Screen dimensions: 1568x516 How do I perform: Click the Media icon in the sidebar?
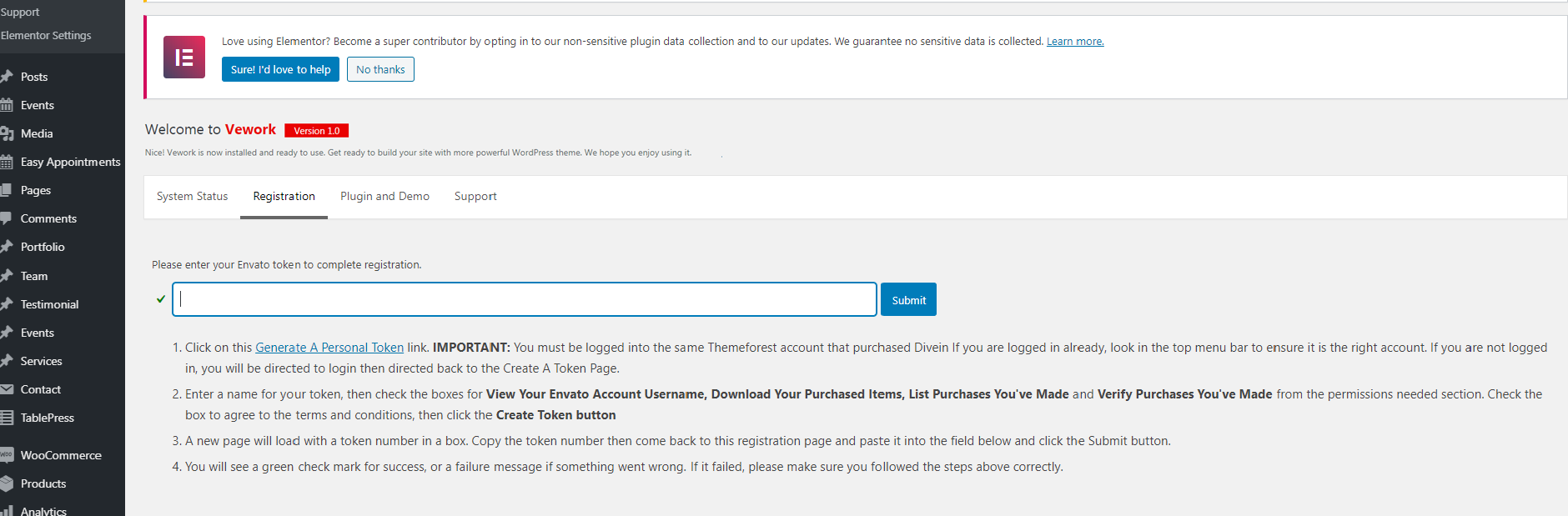(x=7, y=133)
